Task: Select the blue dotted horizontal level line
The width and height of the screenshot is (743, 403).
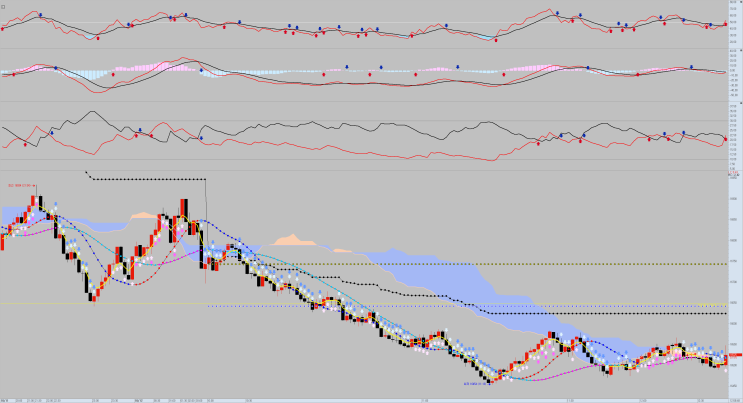Action: [x=467, y=306]
